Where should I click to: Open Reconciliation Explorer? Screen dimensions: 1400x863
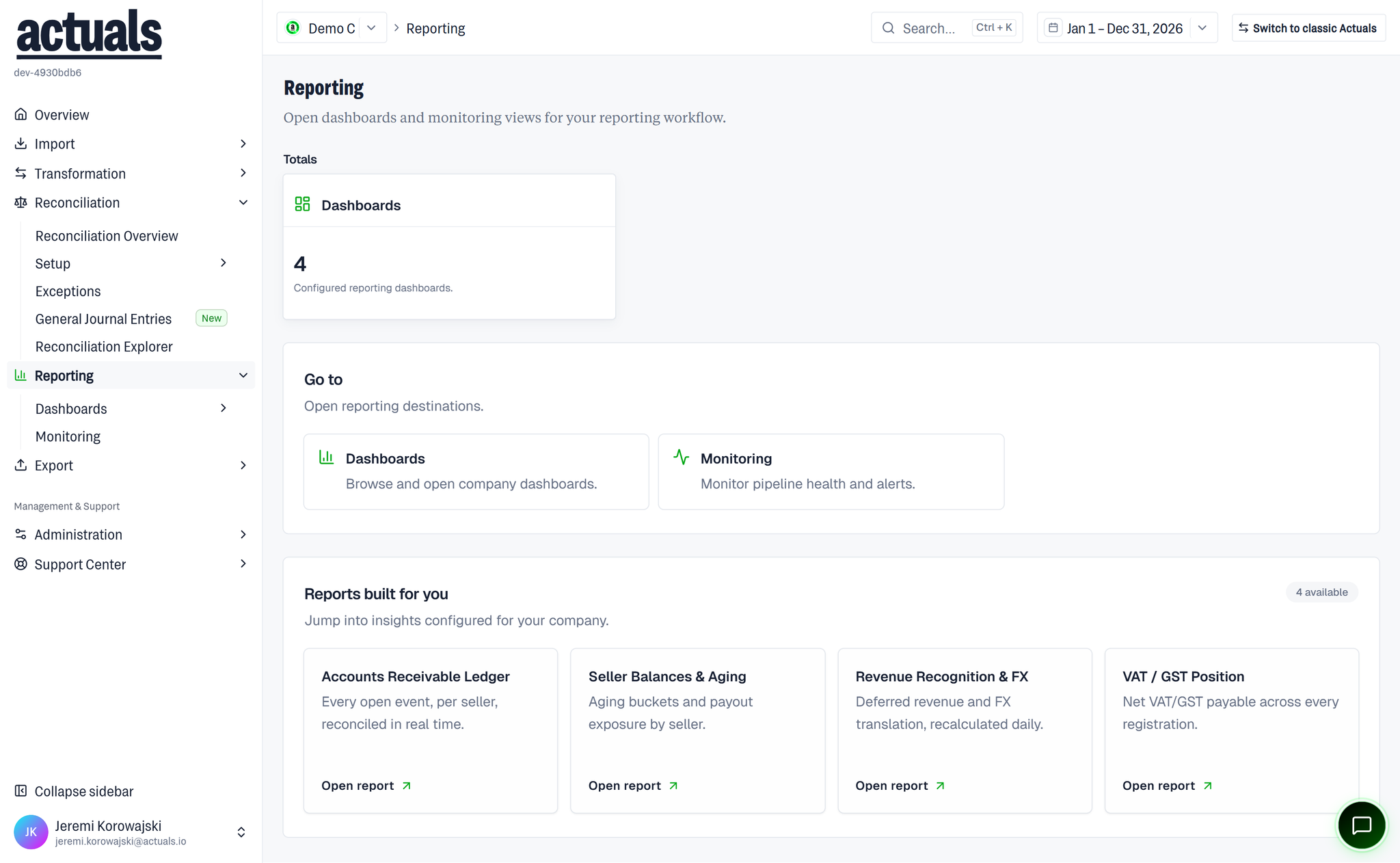click(104, 347)
